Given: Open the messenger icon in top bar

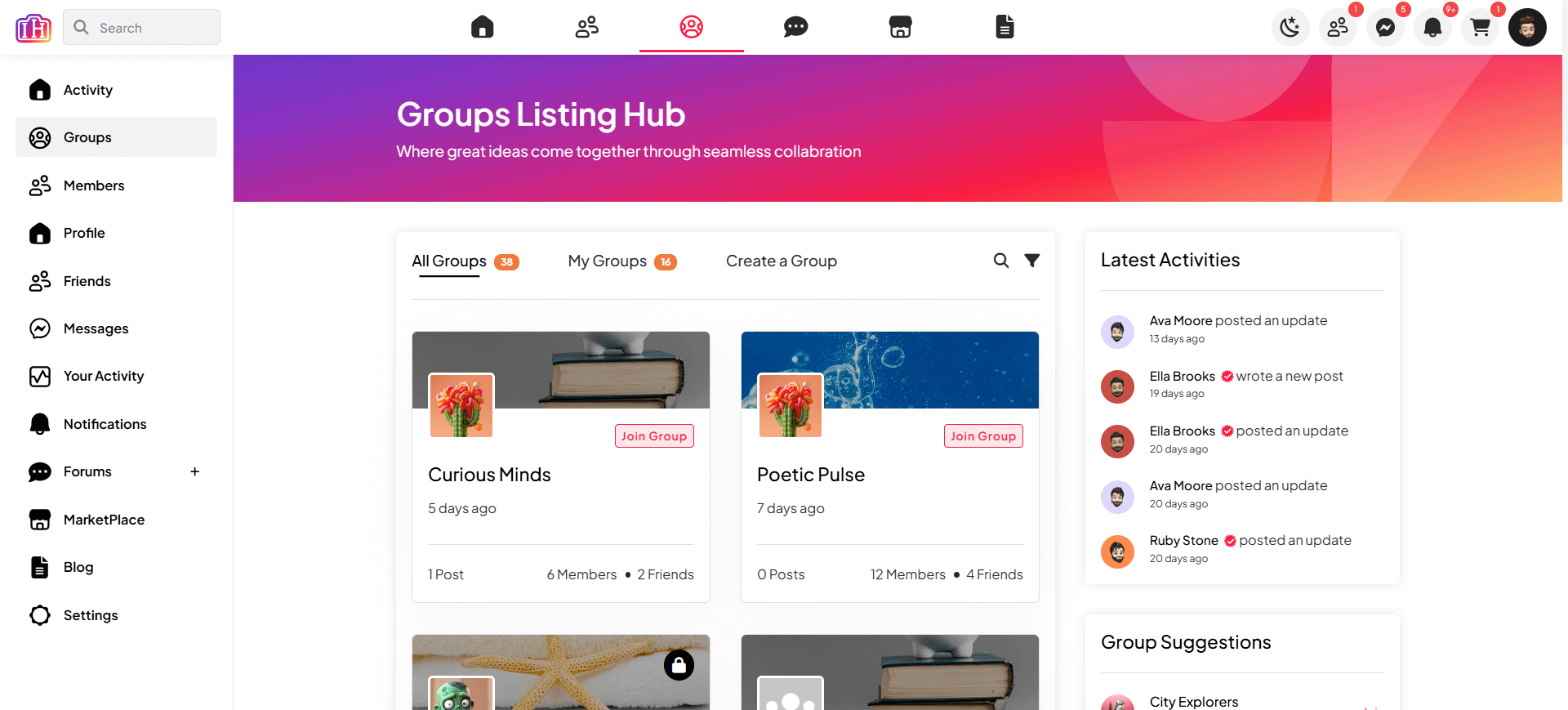Looking at the screenshot, I should click(x=1385, y=28).
